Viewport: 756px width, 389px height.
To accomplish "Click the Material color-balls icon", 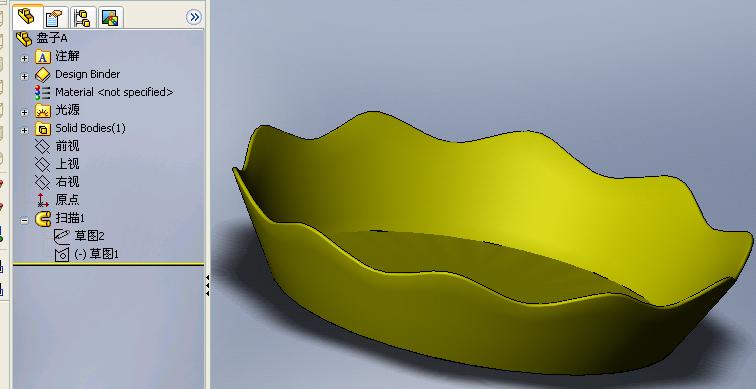I will pyautogui.click(x=42, y=92).
